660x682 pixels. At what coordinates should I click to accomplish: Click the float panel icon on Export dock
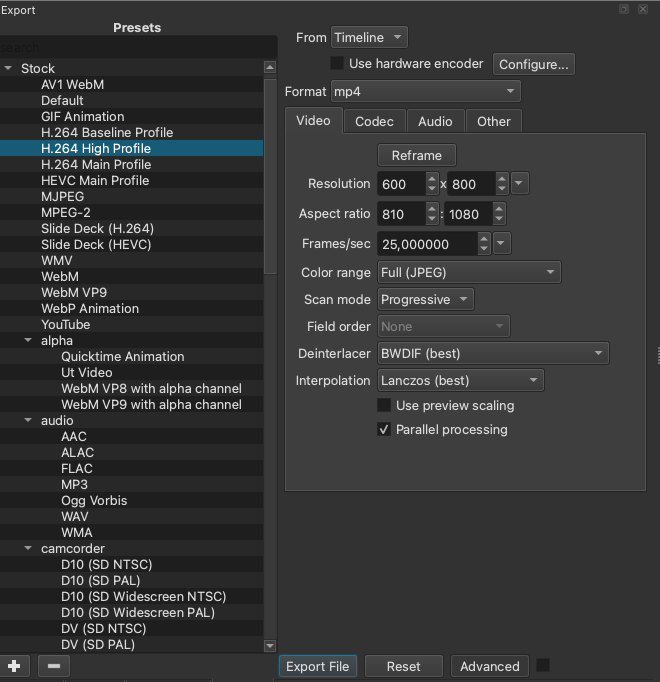(624, 9)
